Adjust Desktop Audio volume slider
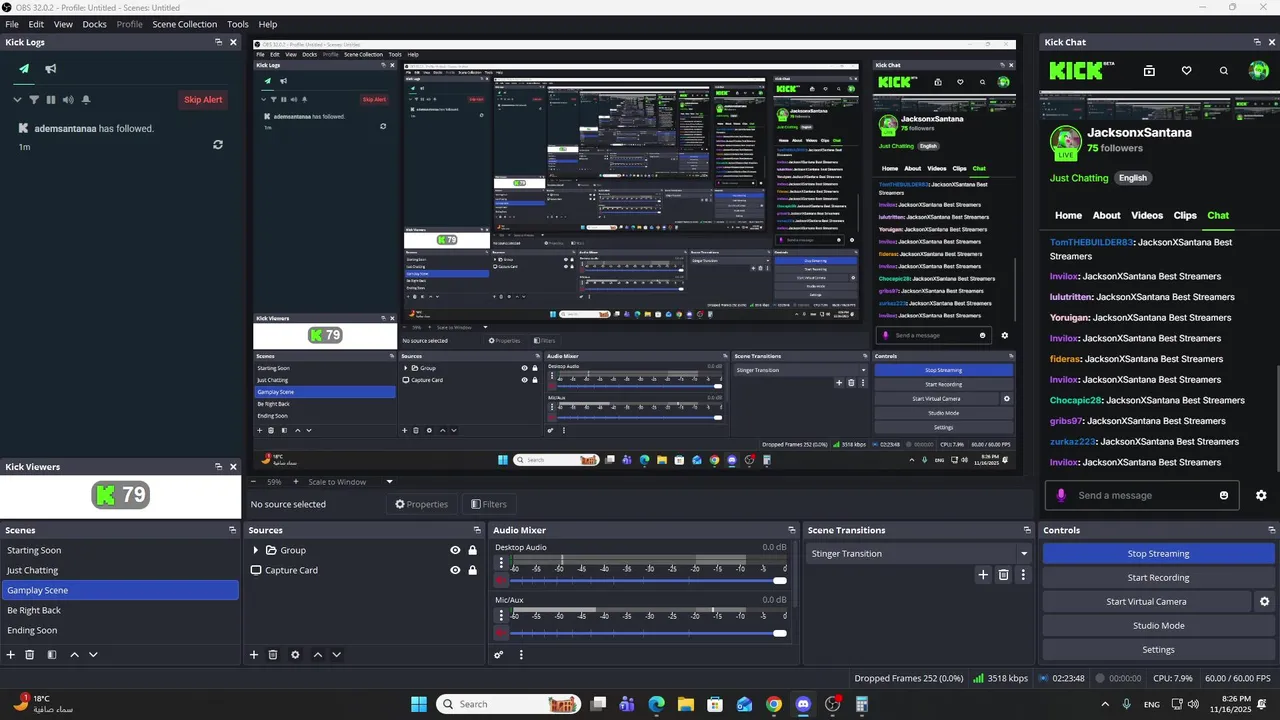 click(x=648, y=581)
